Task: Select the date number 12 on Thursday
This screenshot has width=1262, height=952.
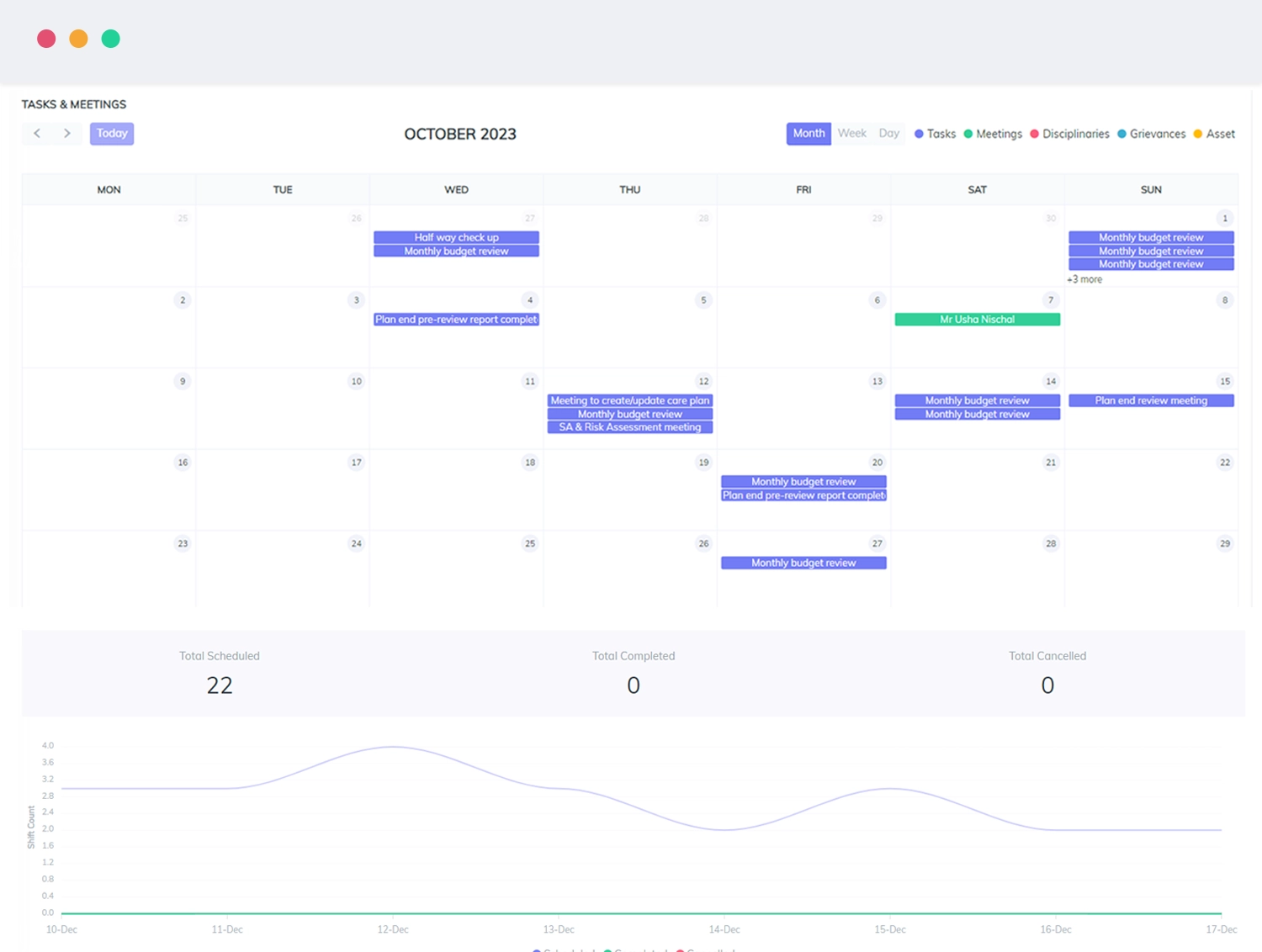Action: point(703,381)
